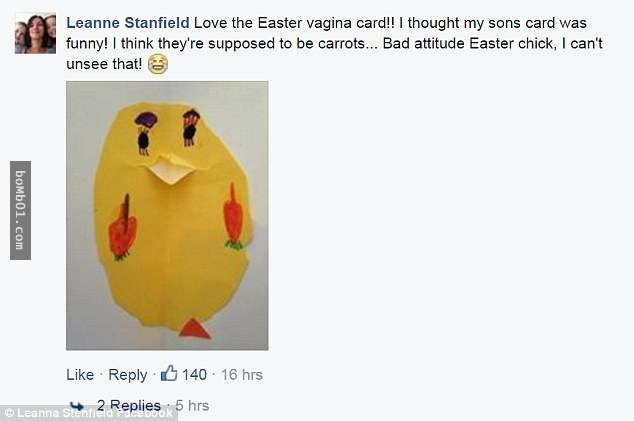634x421 pixels.
Task: Click the Leanna Stanfield Facebook credit caption
Action: [88, 412]
